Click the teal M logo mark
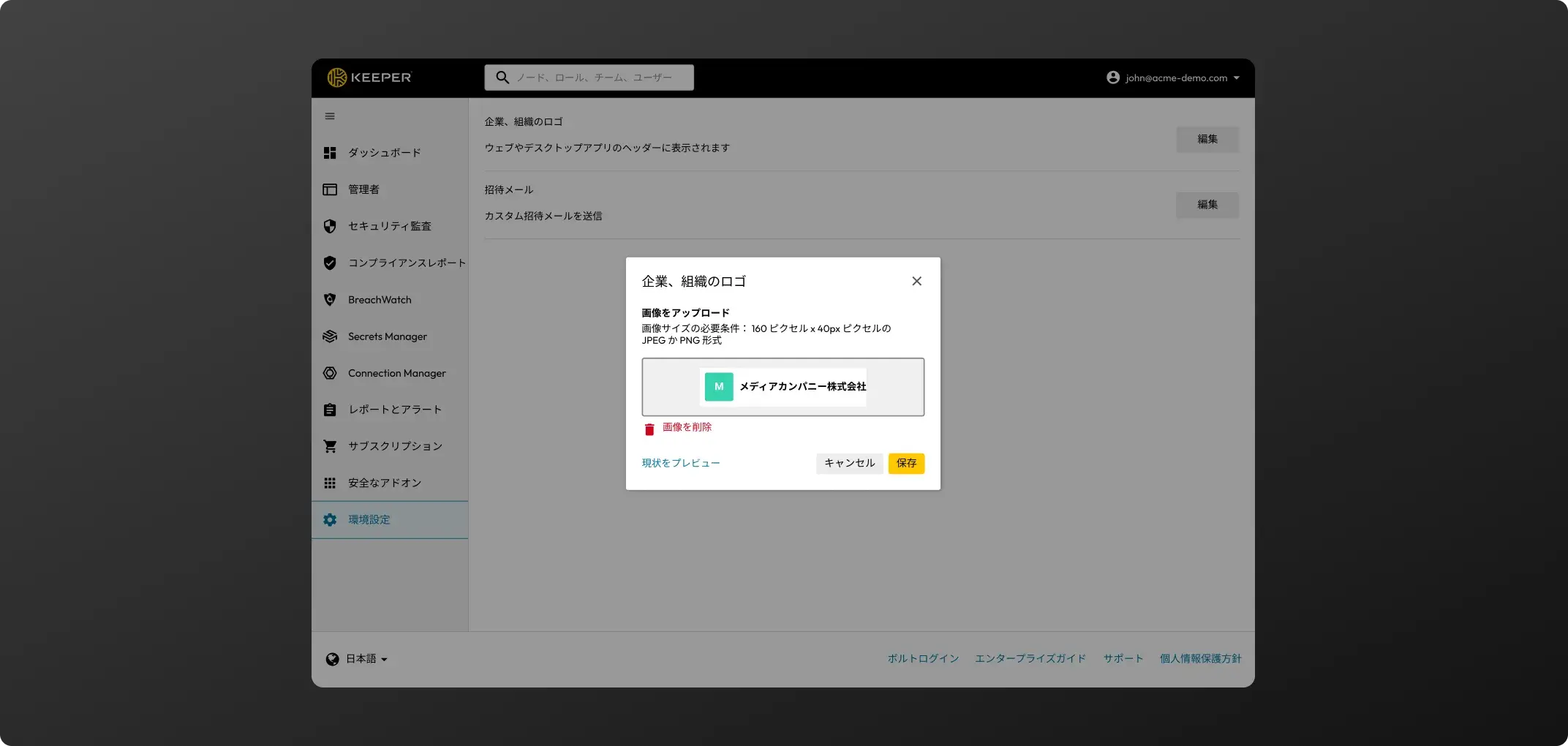Viewport: 1568px width, 746px height. coord(719,387)
